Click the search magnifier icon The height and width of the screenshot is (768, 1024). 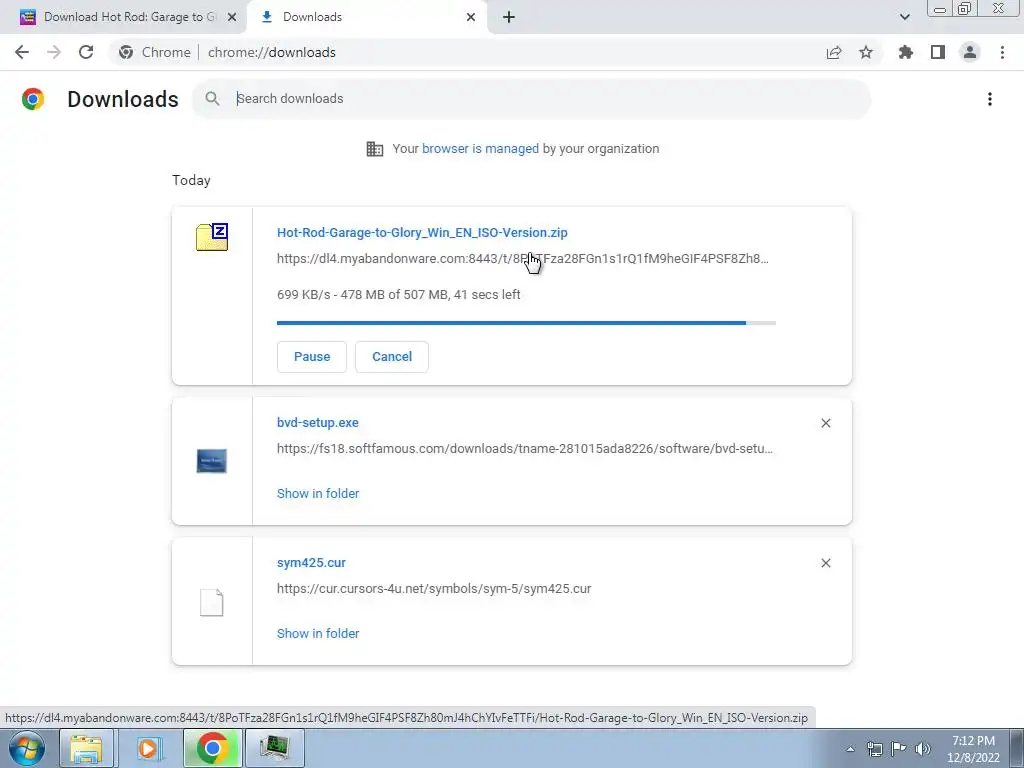212,99
